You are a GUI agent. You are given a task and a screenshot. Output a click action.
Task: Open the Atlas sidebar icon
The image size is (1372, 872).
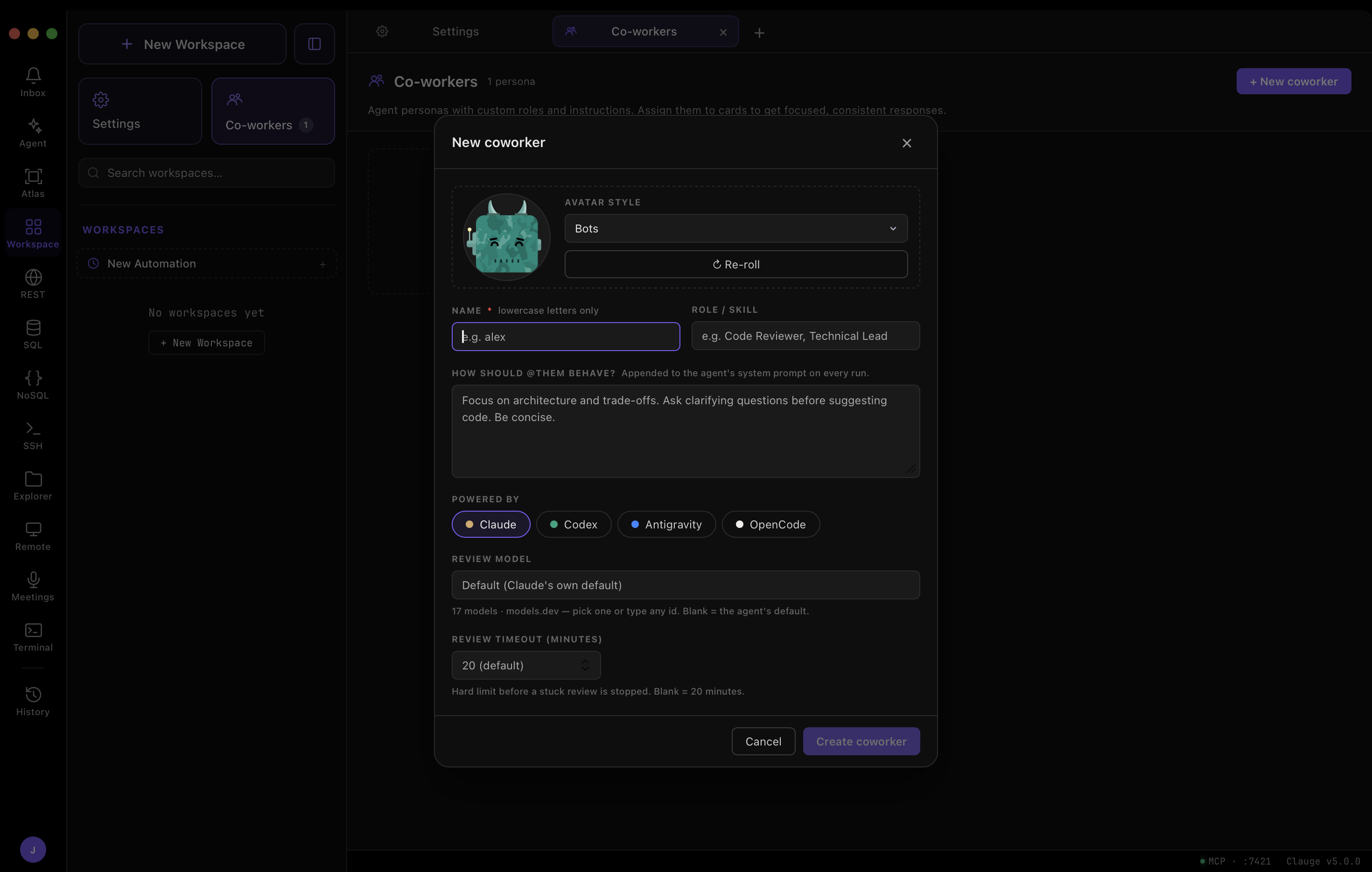click(x=33, y=176)
